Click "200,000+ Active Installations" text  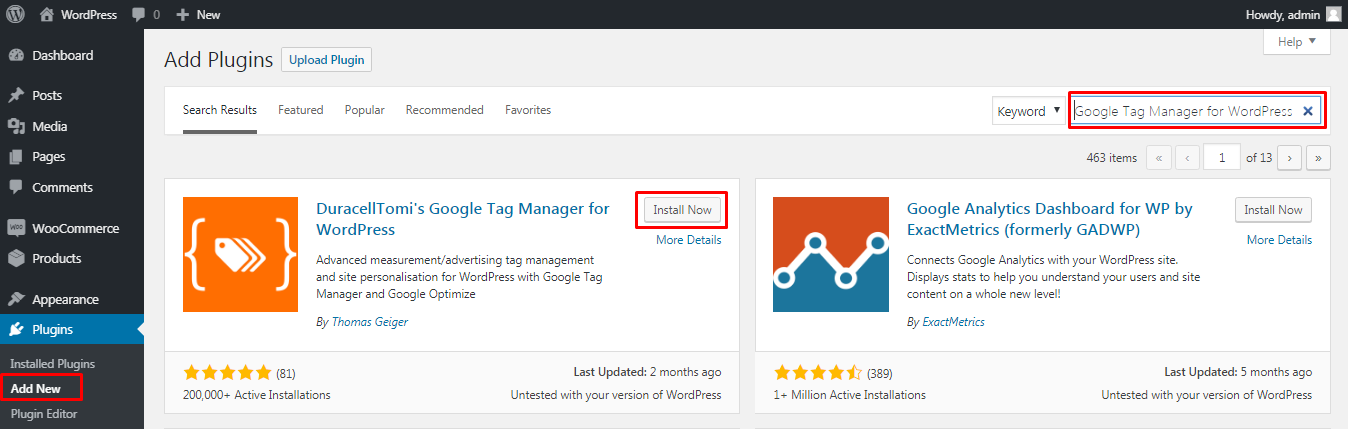[257, 395]
